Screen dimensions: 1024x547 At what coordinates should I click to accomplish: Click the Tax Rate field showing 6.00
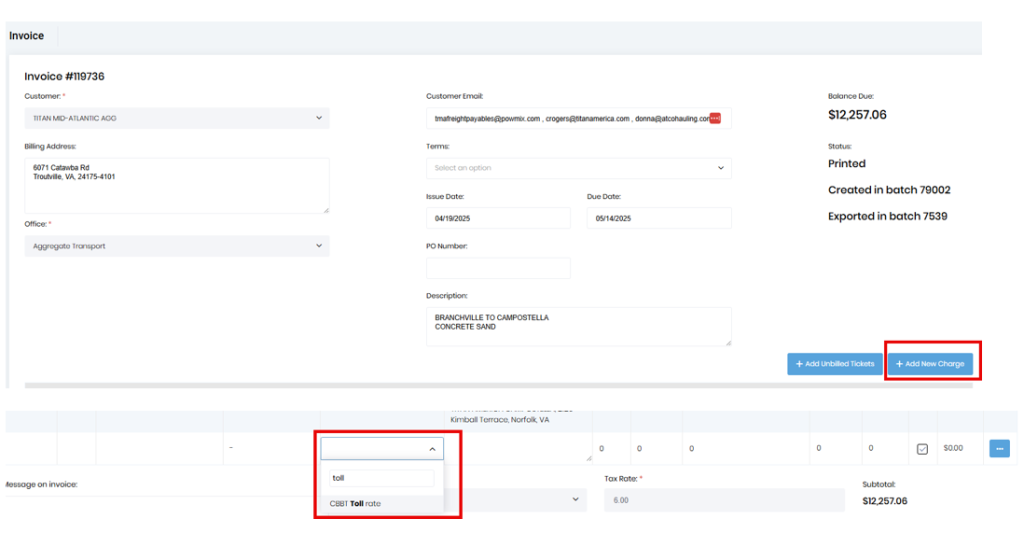click(x=724, y=500)
